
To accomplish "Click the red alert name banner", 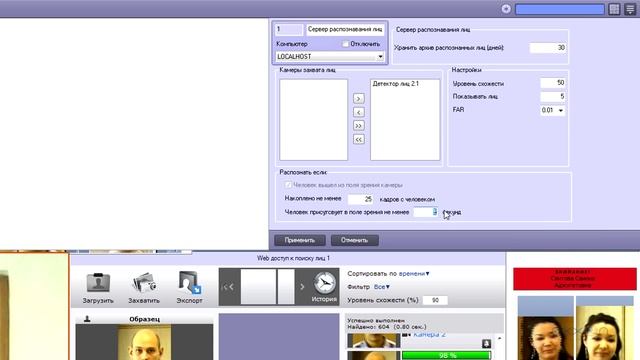I will click(575, 279).
